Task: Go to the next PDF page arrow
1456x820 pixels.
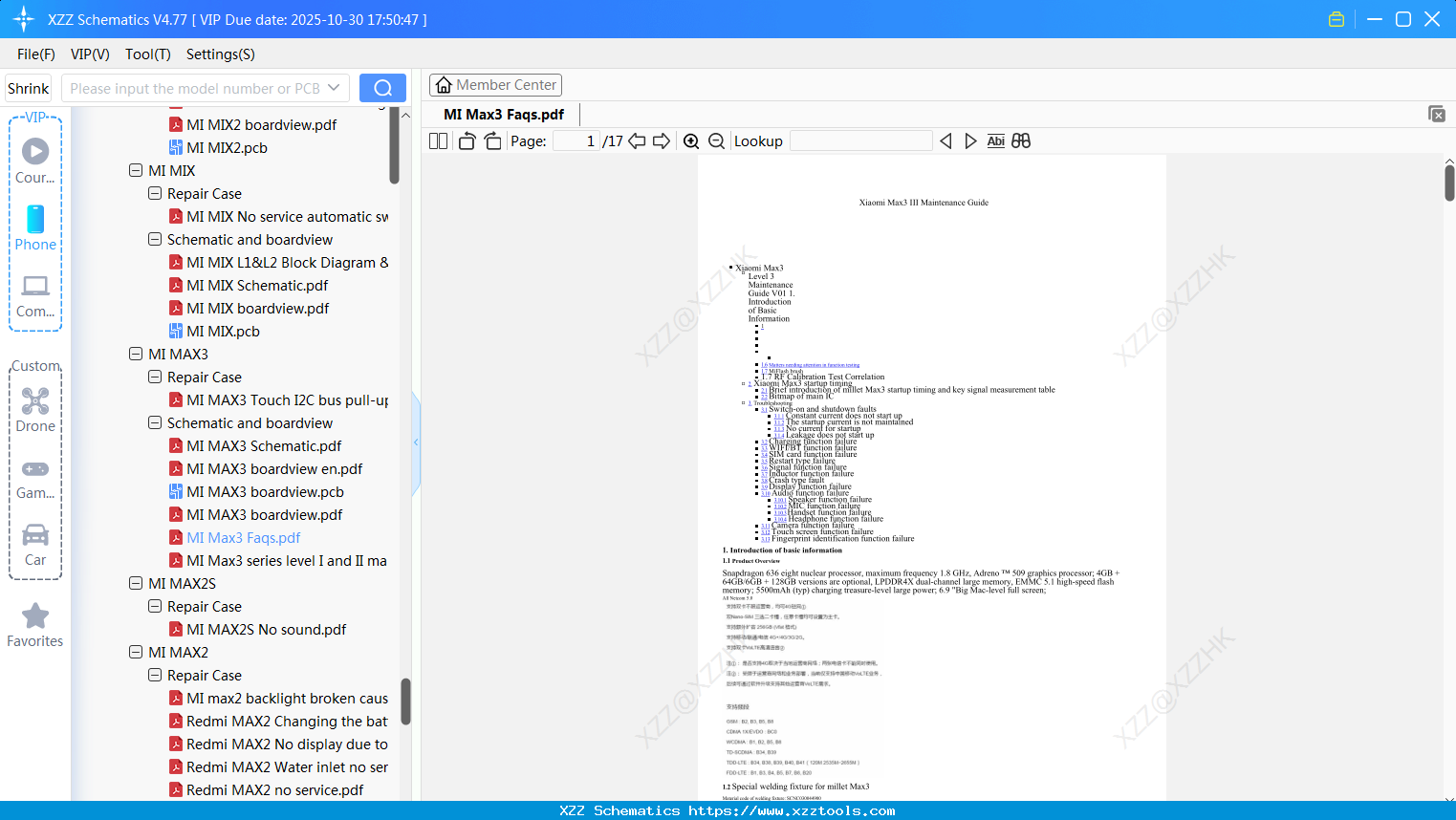Action: click(662, 141)
